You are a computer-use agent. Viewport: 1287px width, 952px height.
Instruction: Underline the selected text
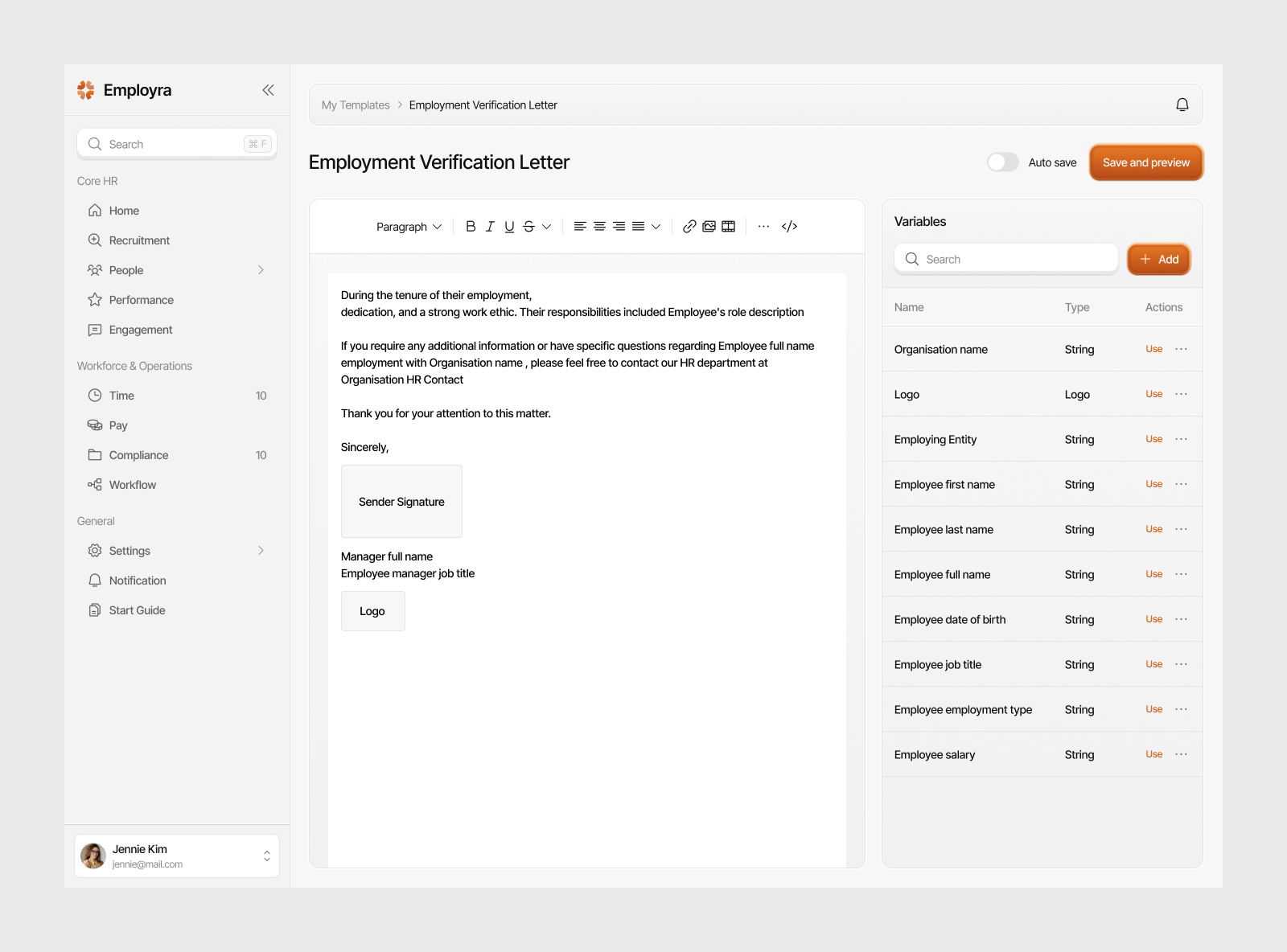coord(509,227)
